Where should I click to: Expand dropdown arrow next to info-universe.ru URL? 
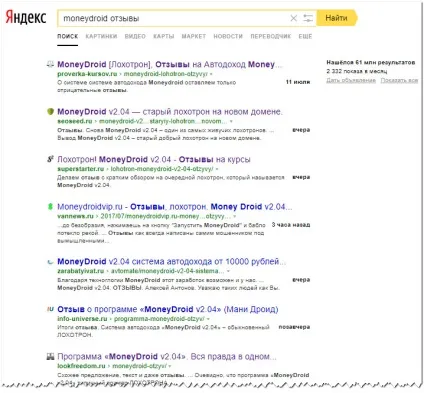tap(208, 319)
